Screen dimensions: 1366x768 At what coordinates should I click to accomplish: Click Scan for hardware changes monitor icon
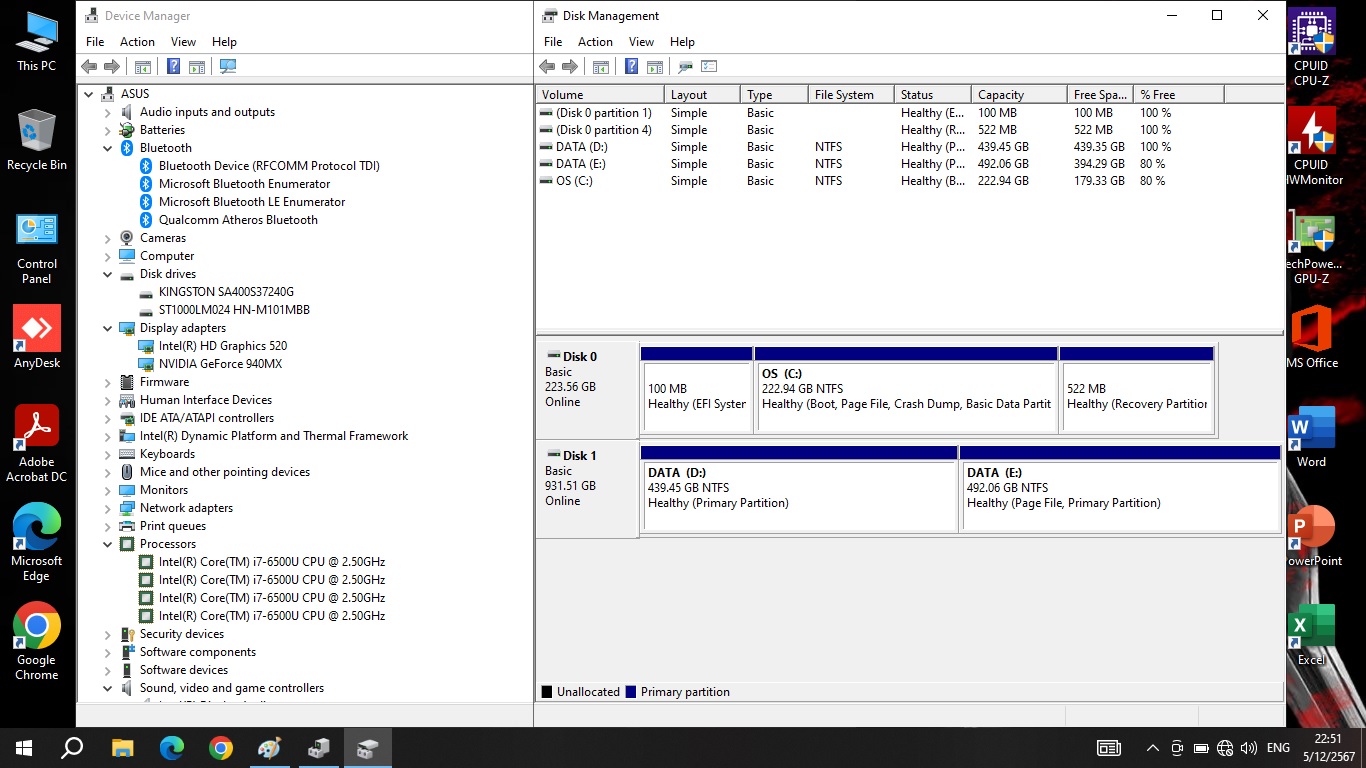[x=228, y=67]
